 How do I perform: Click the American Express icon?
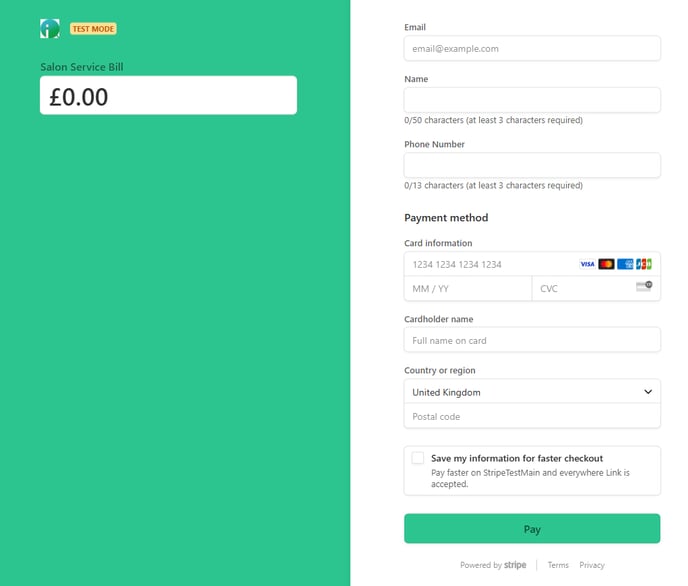(x=625, y=264)
